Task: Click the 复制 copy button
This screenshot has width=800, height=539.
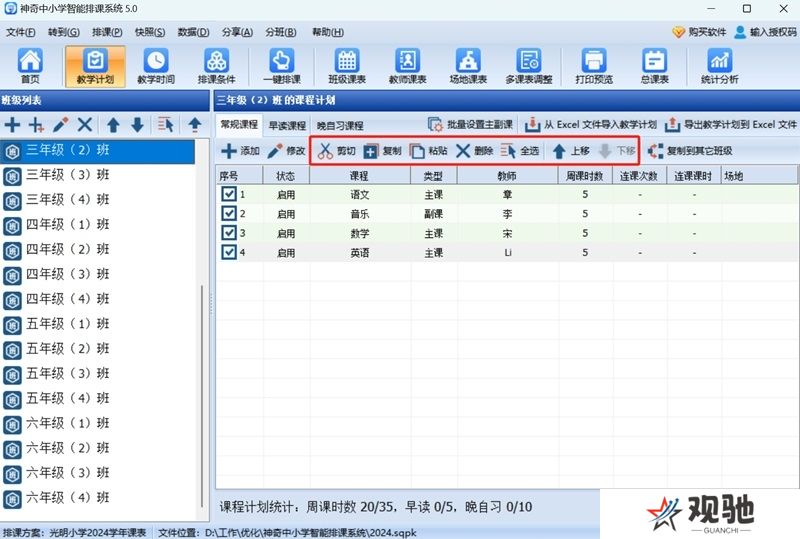Action: click(x=383, y=151)
